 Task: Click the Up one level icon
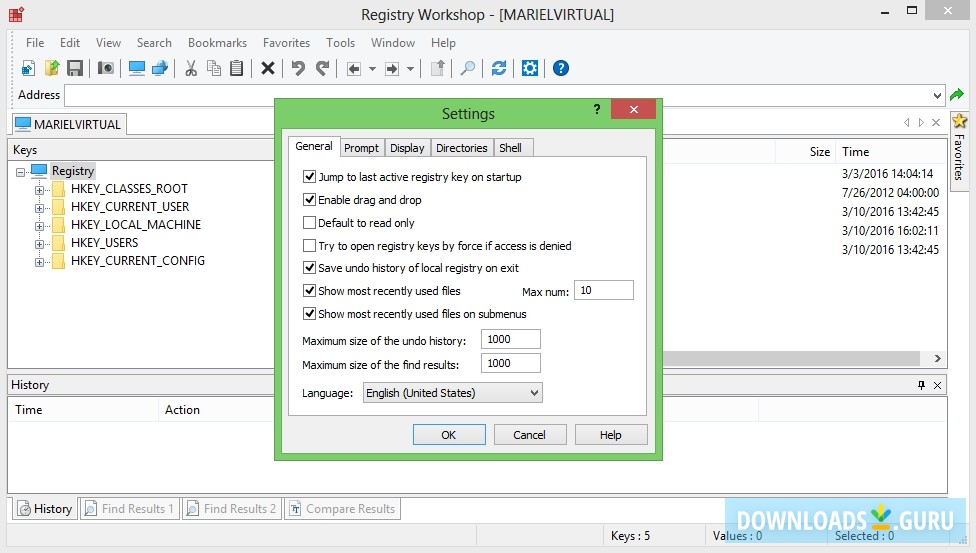[438, 68]
